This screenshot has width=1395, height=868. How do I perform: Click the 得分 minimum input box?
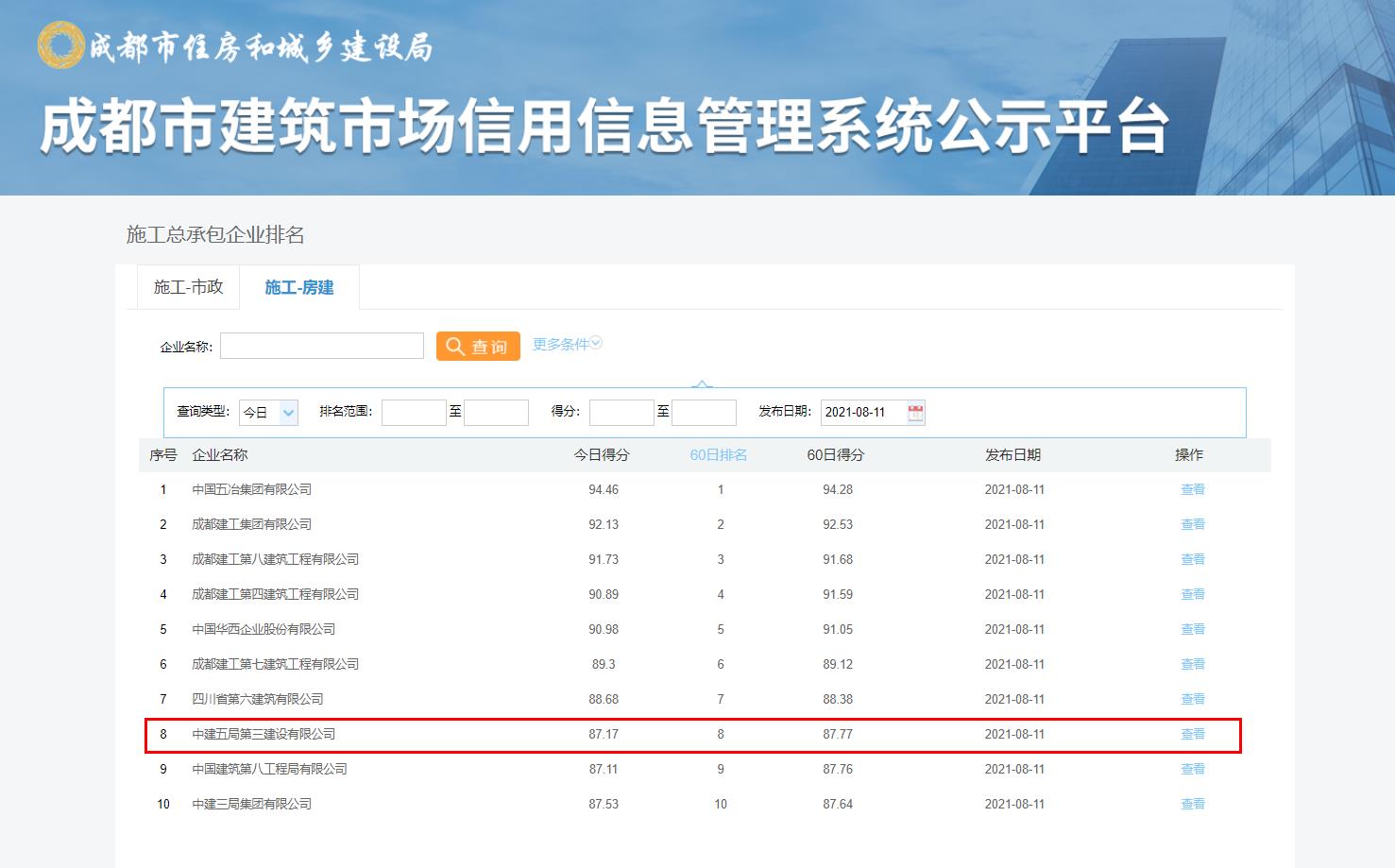[x=621, y=413]
